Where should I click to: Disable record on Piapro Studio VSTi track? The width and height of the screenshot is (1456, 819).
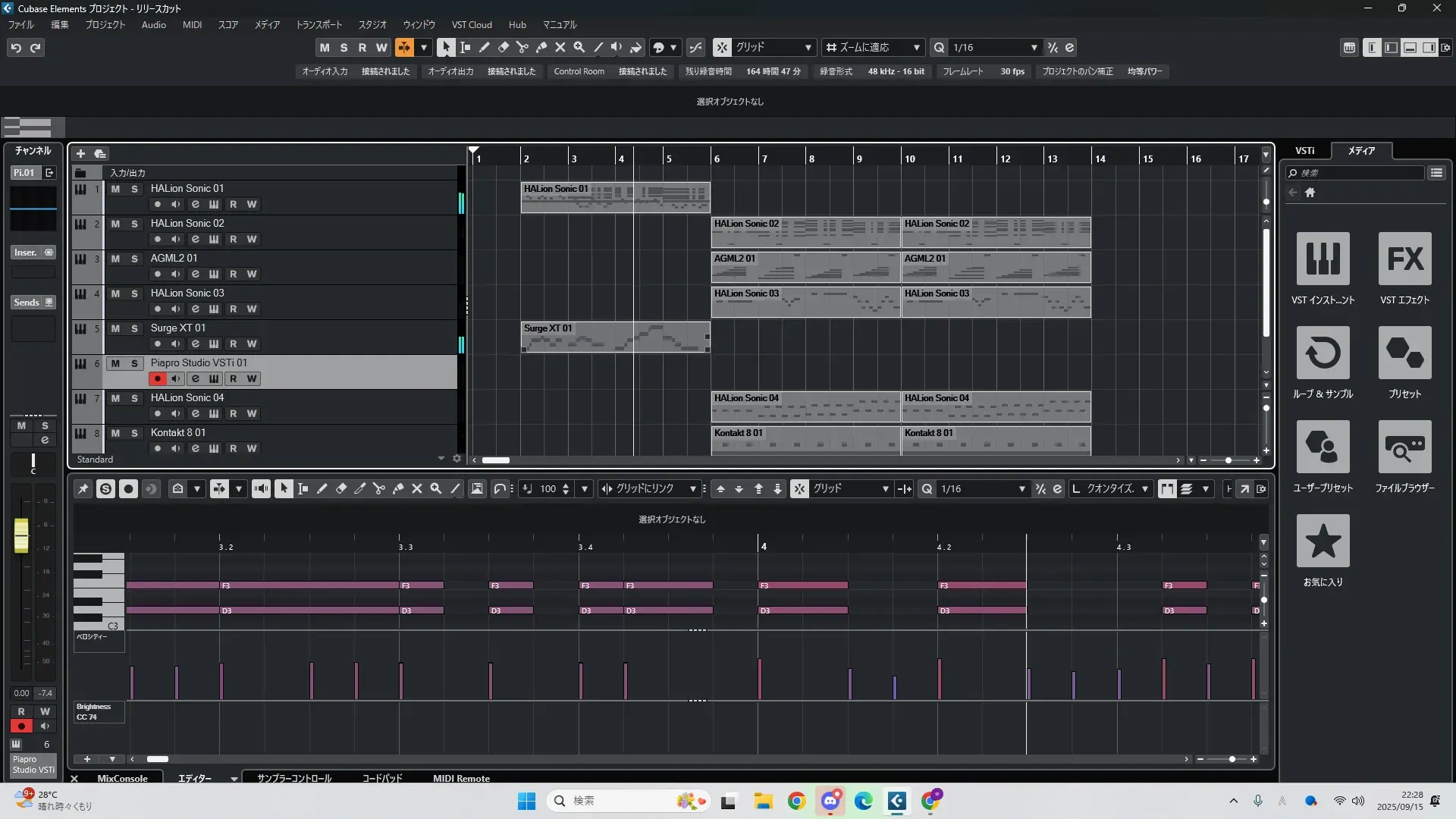(x=157, y=378)
